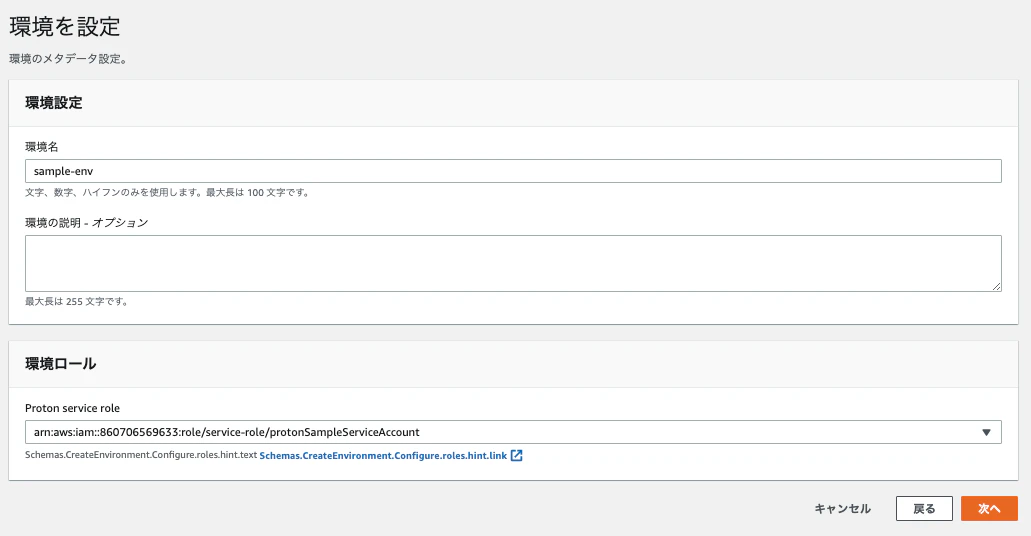Screen dimensions: 1031x536
Task: Click the 環境を設定 page heading
Action: [x=64, y=26]
